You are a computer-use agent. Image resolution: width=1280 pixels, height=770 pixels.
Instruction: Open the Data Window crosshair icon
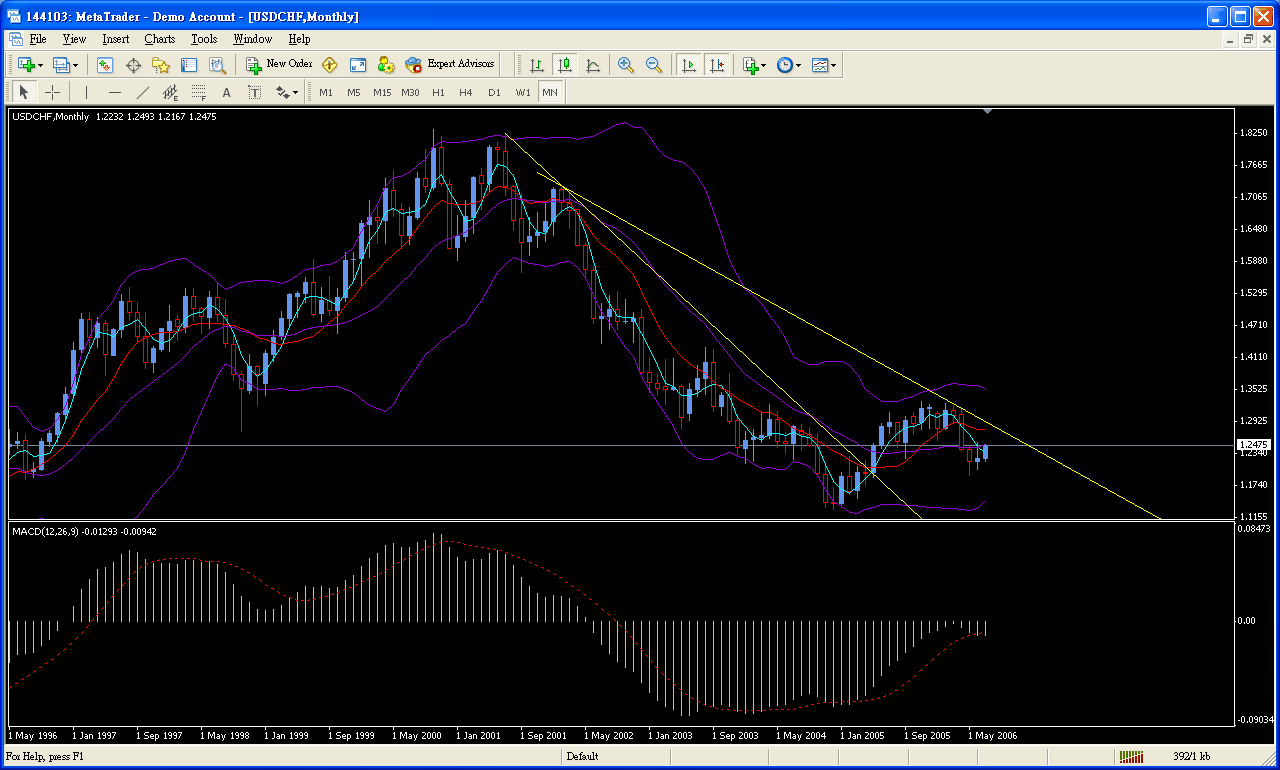click(133, 65)
